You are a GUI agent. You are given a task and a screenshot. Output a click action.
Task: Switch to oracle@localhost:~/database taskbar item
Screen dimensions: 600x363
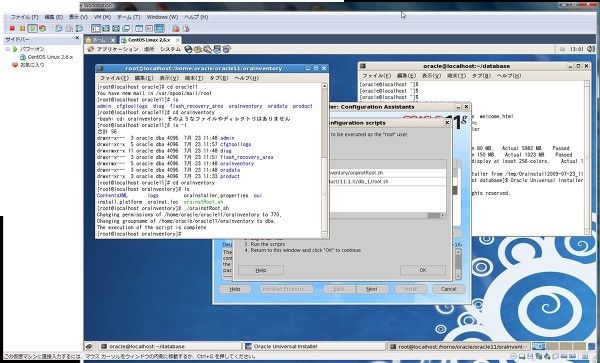point(170,347)
